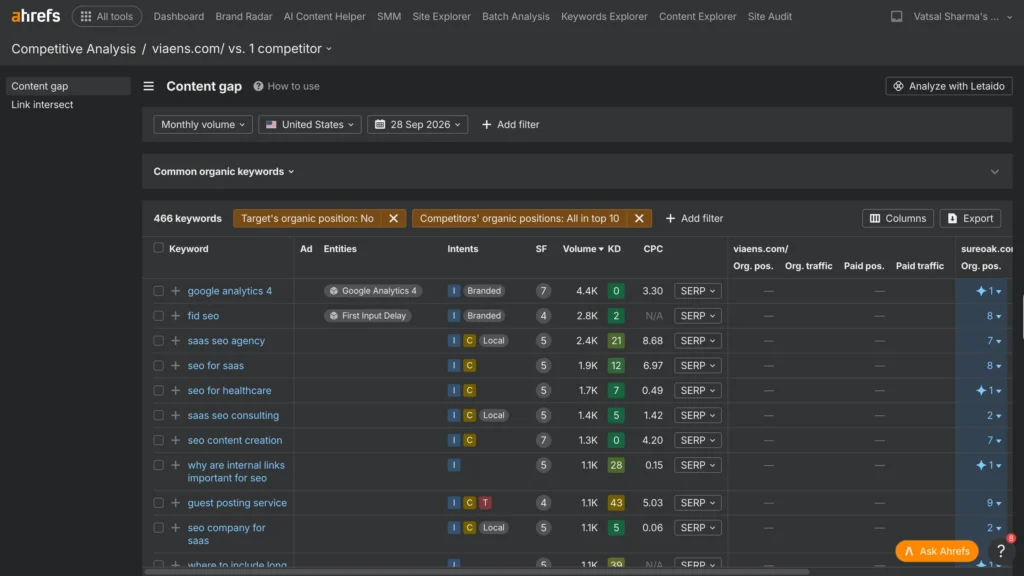Expand the collapsed panel chevron at right
Screen dimensions: 1024x576
point(994,172)
